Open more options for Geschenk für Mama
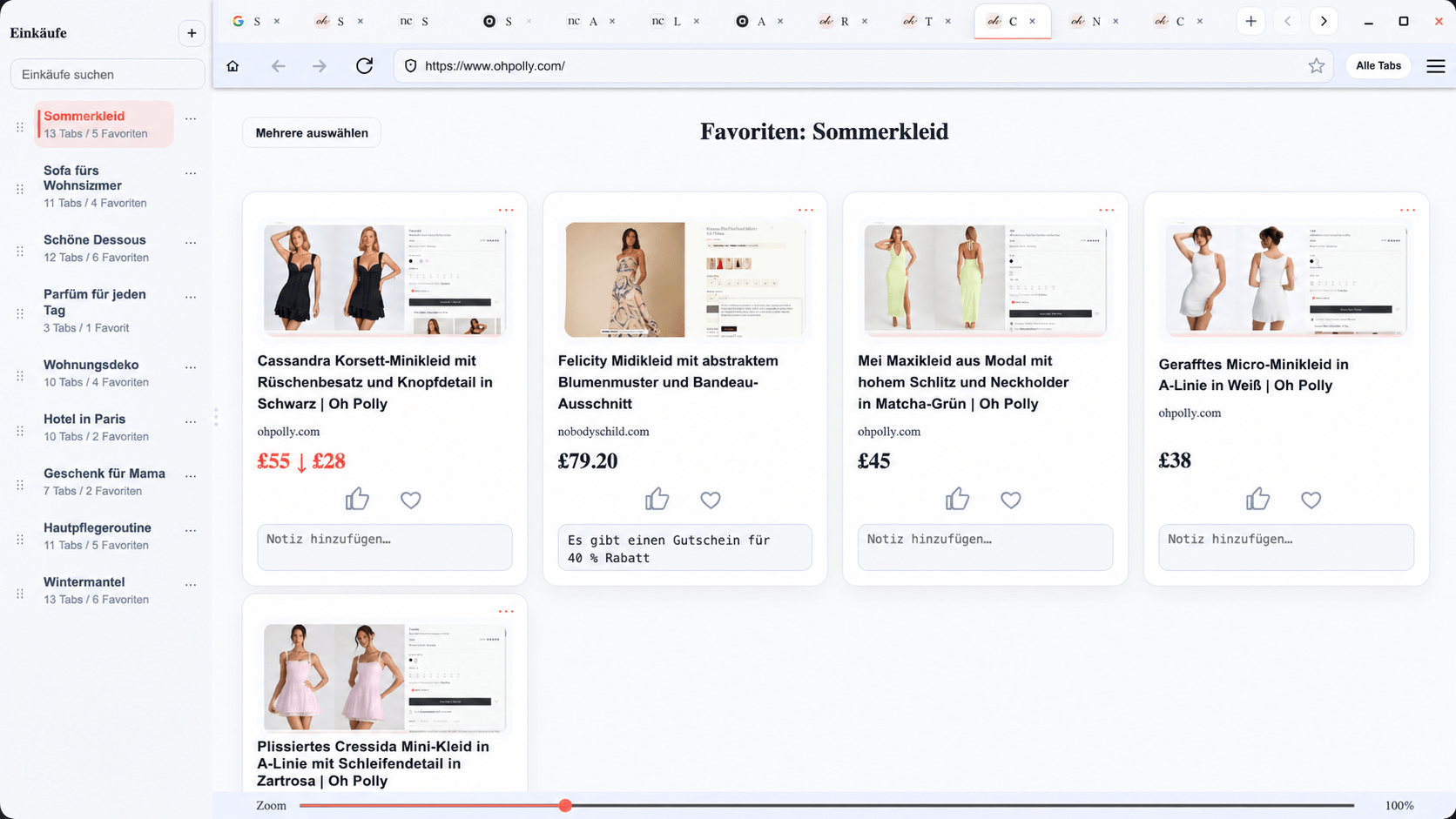Screen dimensions: 1456x819 point(191,476)
